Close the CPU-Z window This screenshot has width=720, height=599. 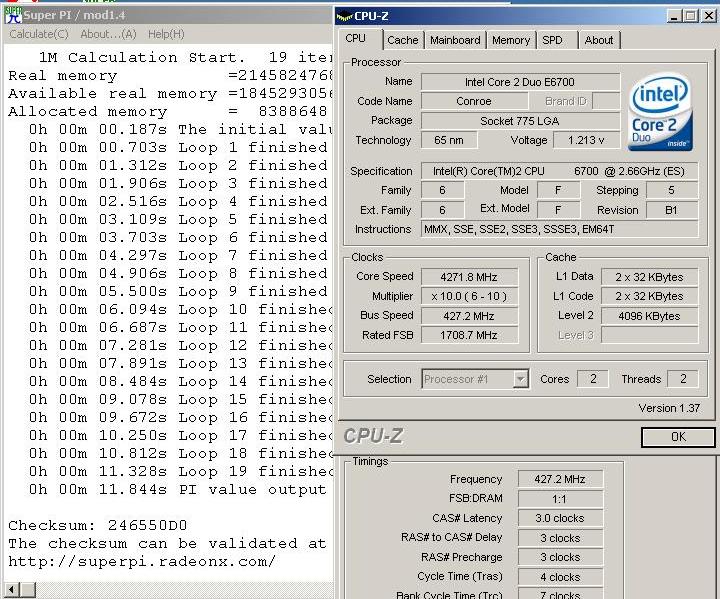[709, 17]
